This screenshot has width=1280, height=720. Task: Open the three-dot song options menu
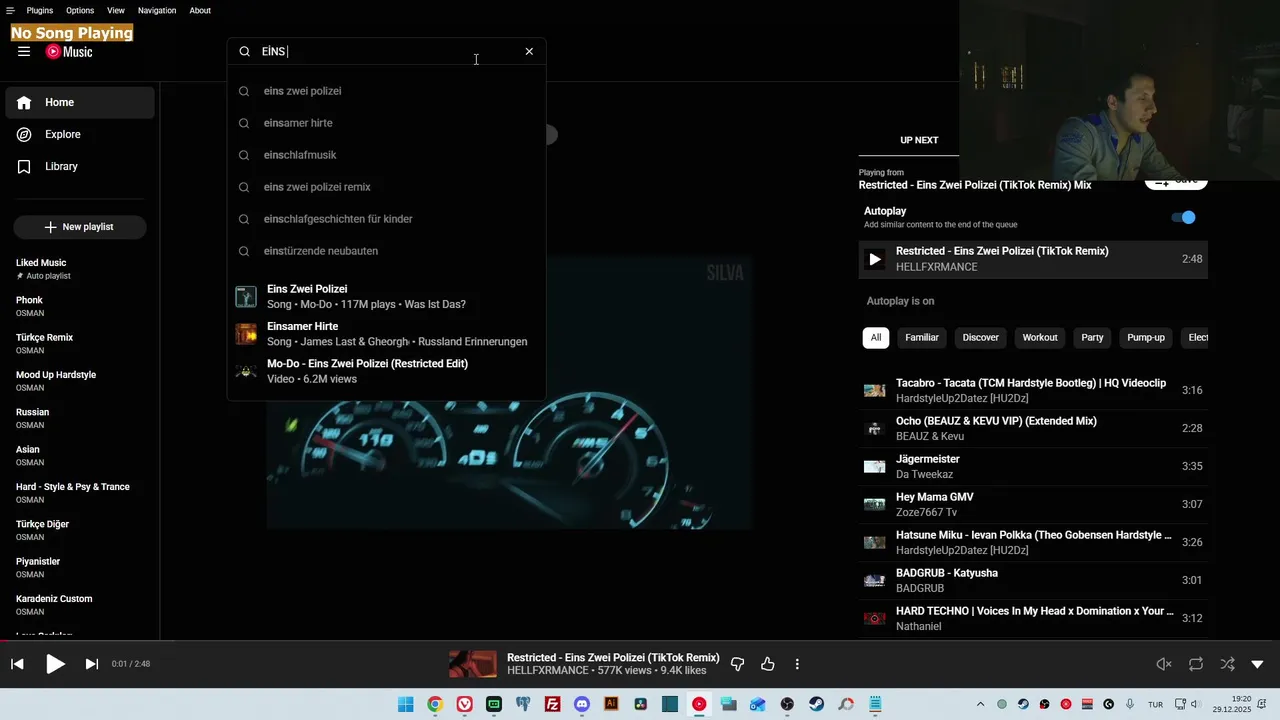(797, 664)
